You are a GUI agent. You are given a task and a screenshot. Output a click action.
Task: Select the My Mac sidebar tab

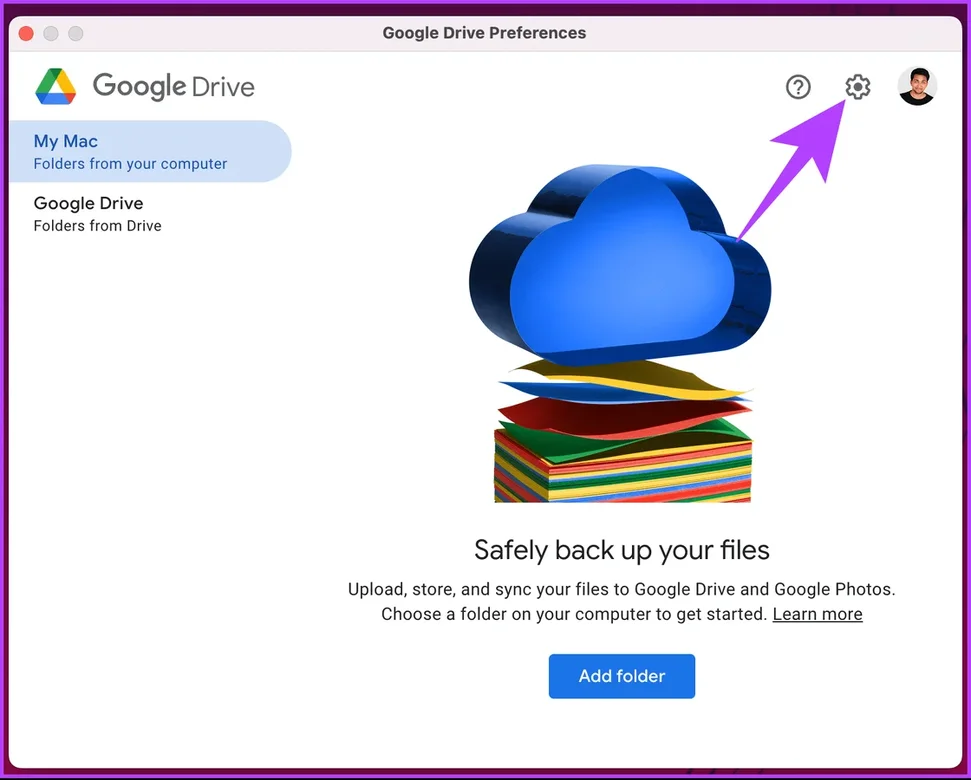coord(150,152)
